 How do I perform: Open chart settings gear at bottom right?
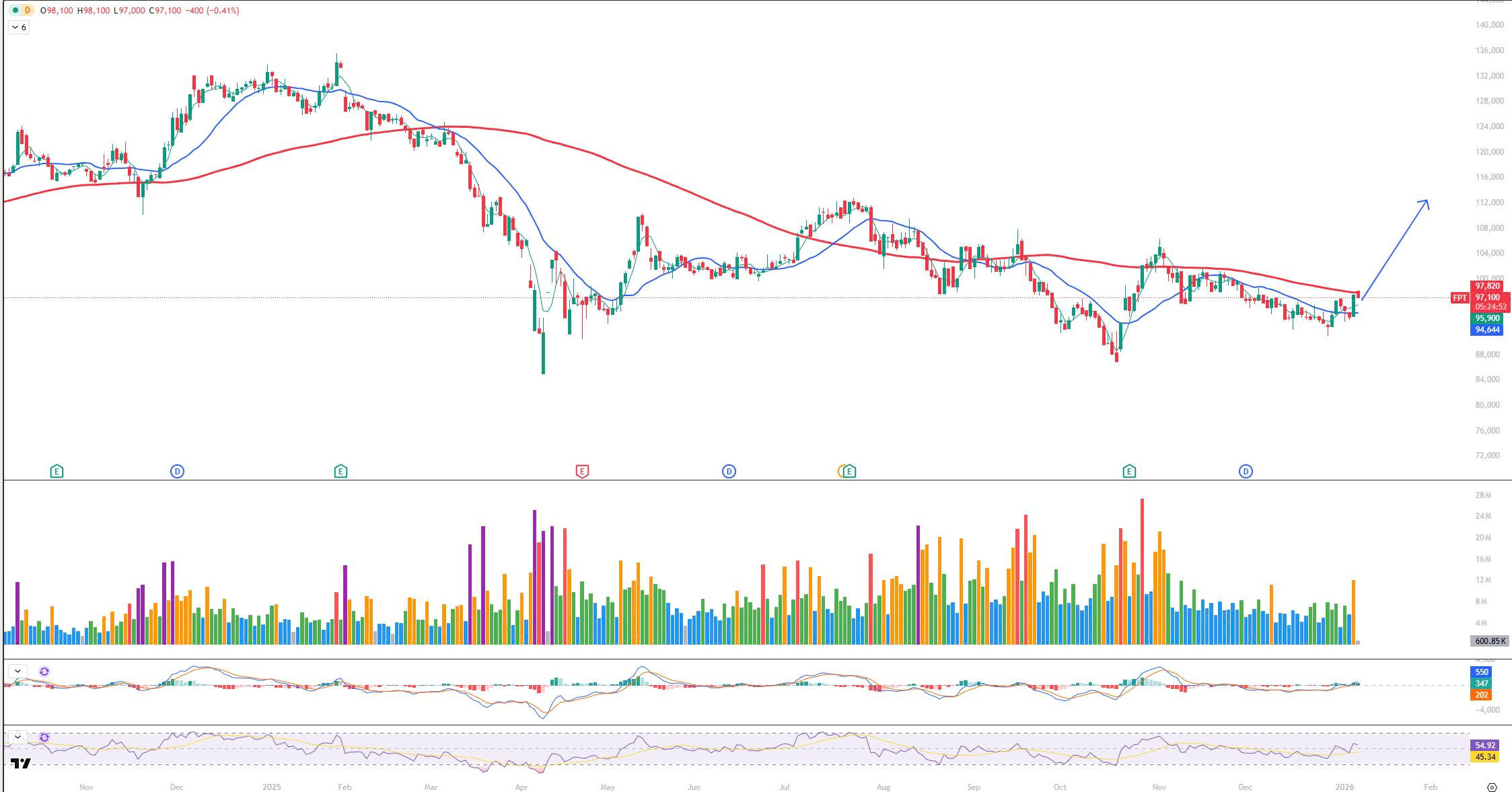[1492, 787]
